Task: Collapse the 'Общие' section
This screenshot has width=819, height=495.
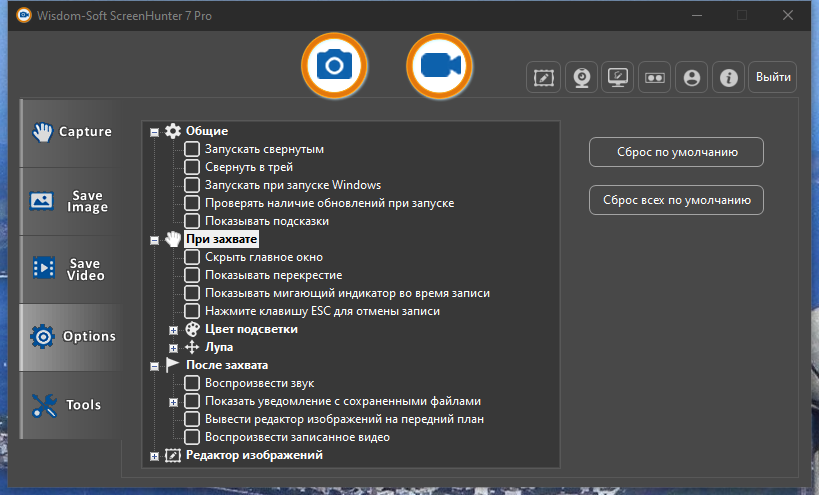Action: pyautogui.click(x=154, y=132)
